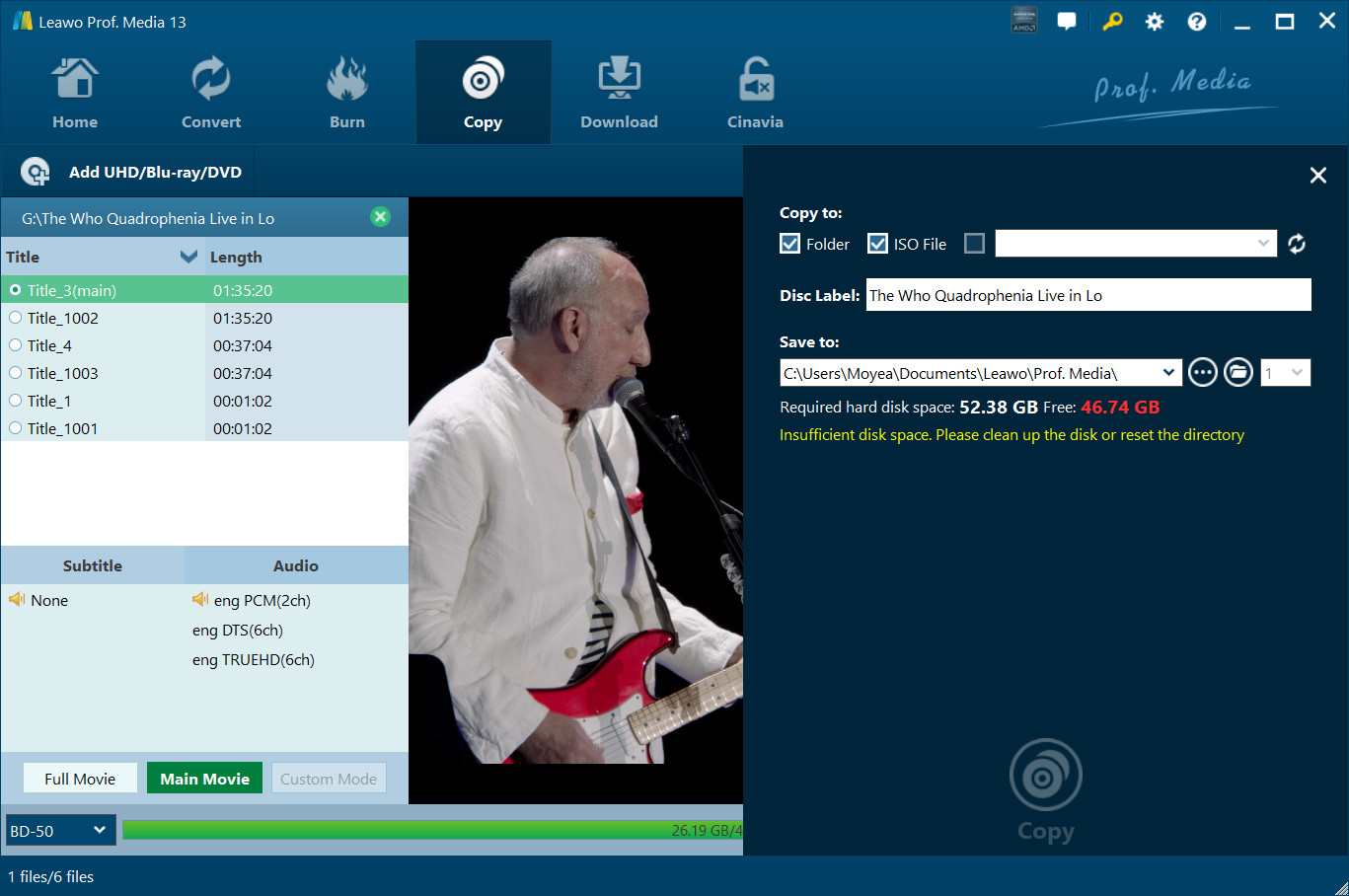Expand the BD-50 disc type dropdown
Image resolution: width=1349 pixels, height=896 pixels.
pyautogui.click(x=60, y=831)
